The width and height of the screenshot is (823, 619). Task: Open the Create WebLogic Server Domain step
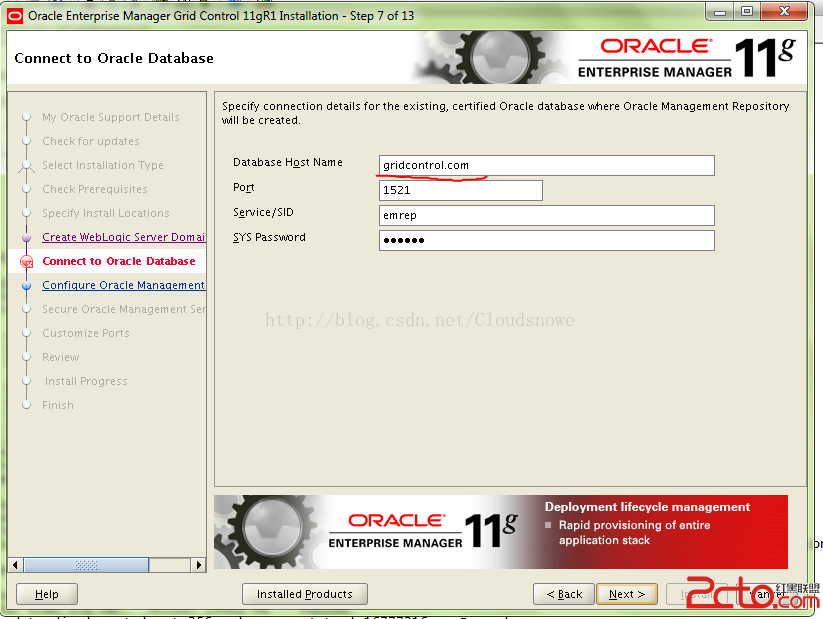(x=123, y=237)
